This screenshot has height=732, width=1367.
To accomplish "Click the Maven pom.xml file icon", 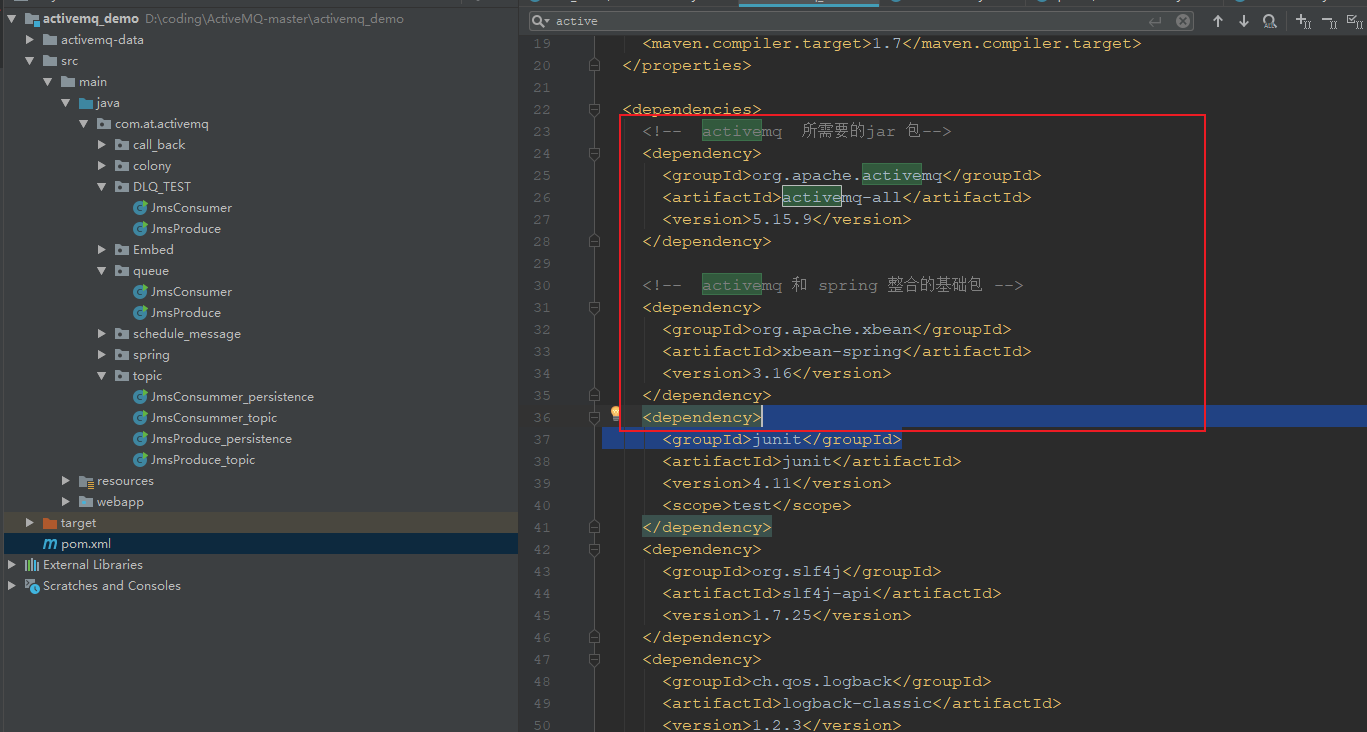I will 50,544.
